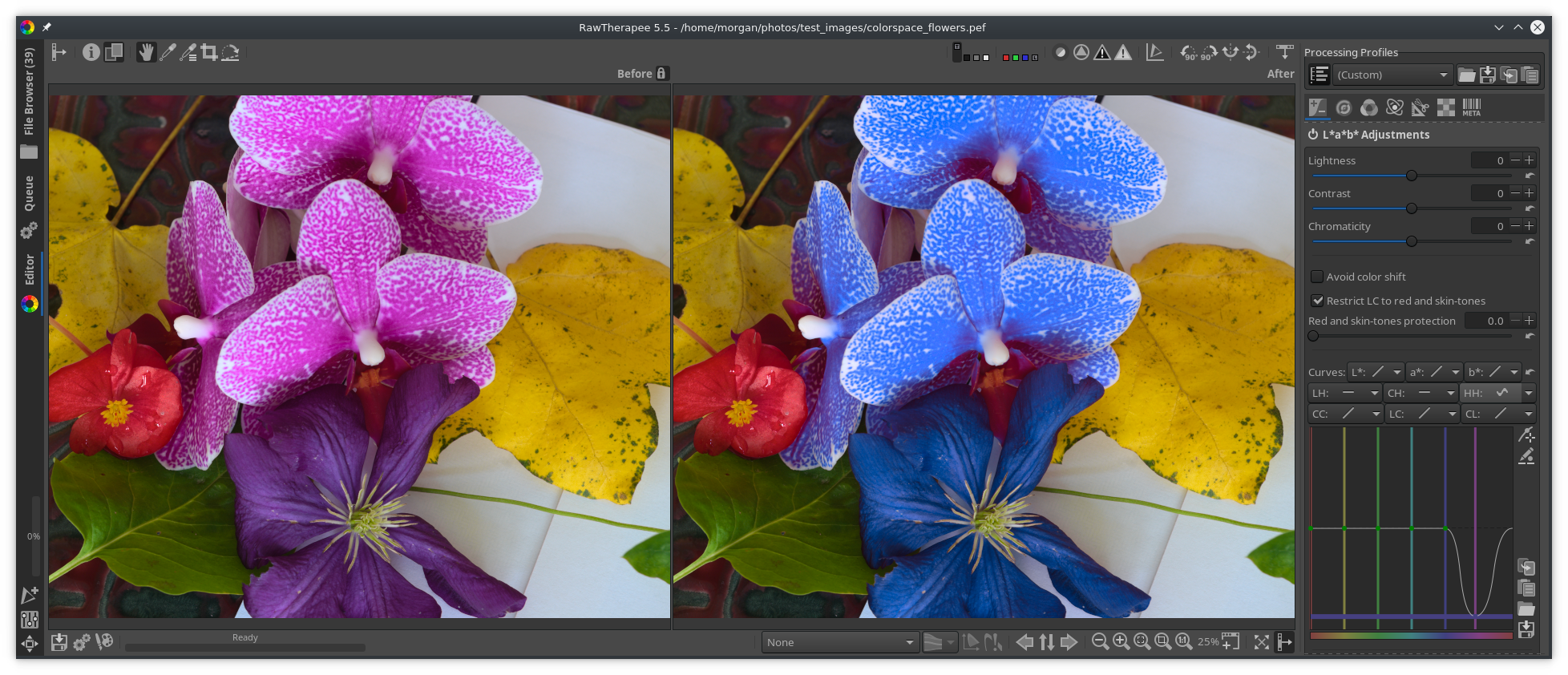Click the Contrast slider handle
1568x675 pixels.
(1412, 208)
